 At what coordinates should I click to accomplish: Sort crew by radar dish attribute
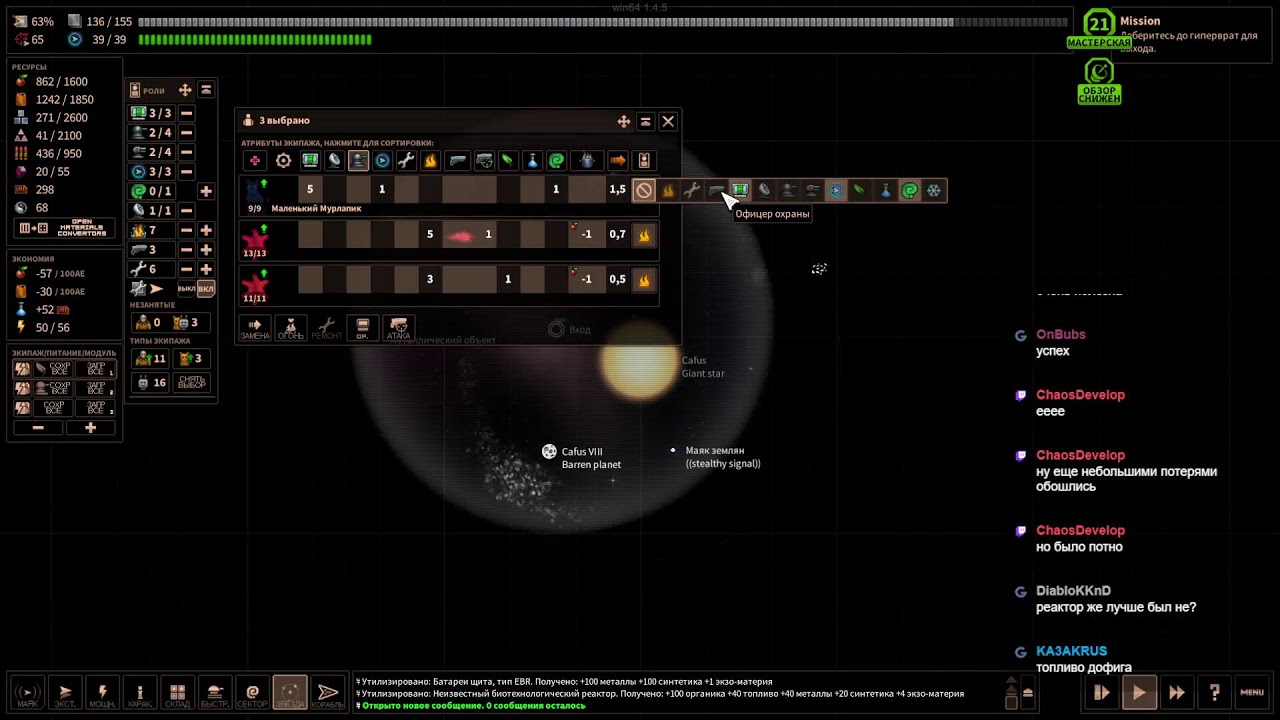334,160
